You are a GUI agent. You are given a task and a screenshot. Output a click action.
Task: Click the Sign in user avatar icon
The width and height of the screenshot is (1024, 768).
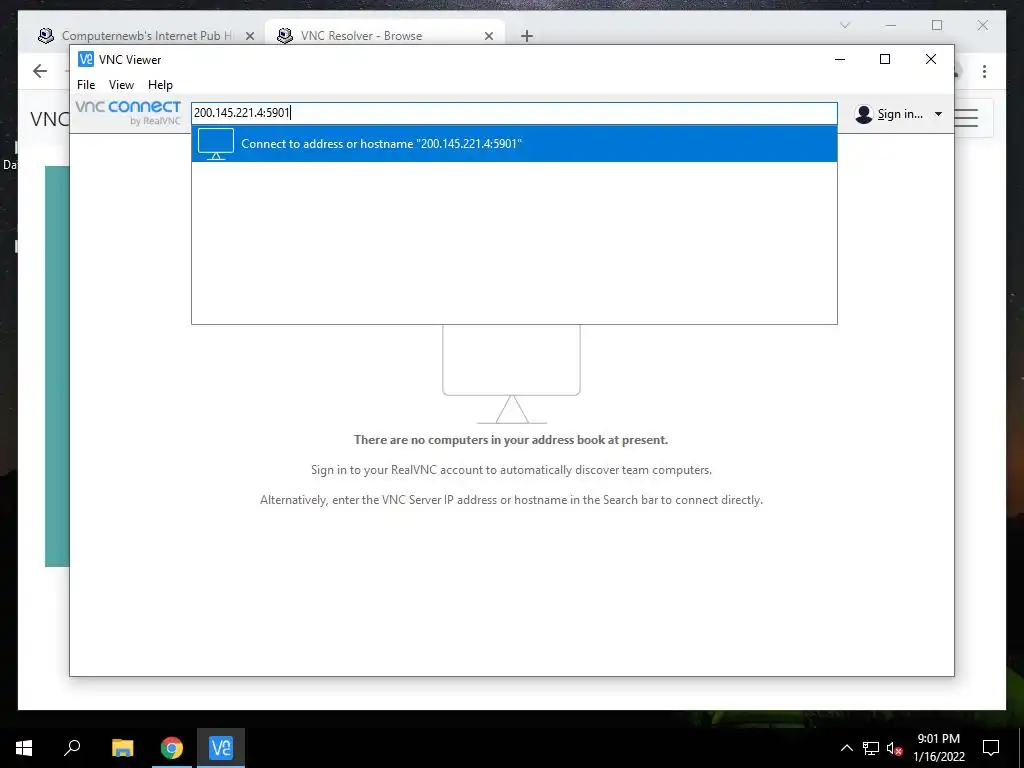[x=863, y=114]
